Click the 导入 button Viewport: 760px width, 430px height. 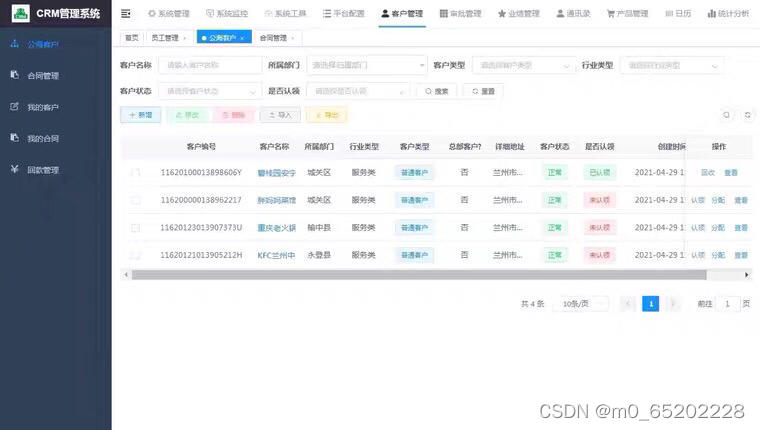tap(280, 115)
